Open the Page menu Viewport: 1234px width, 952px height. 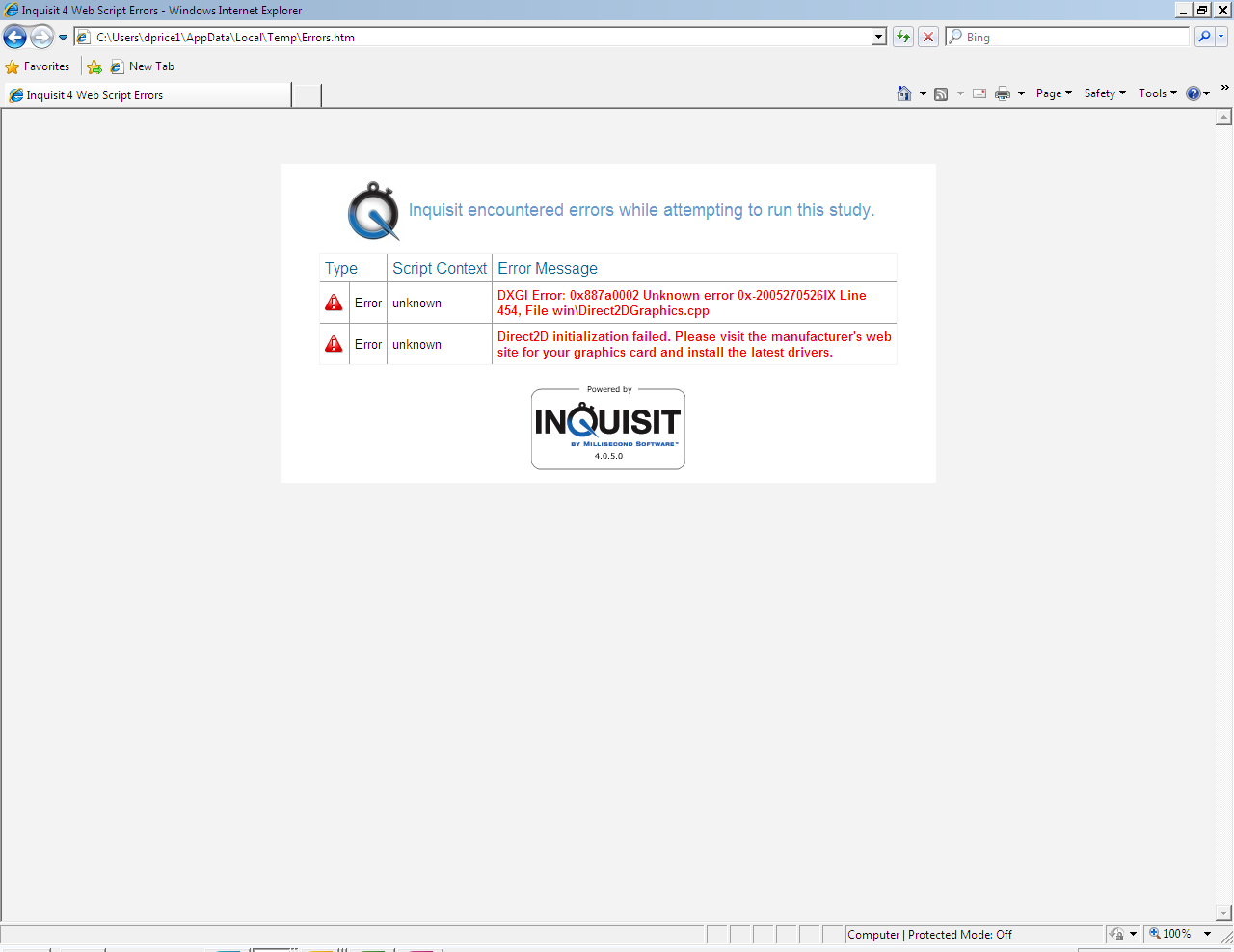coord(1054,93)
